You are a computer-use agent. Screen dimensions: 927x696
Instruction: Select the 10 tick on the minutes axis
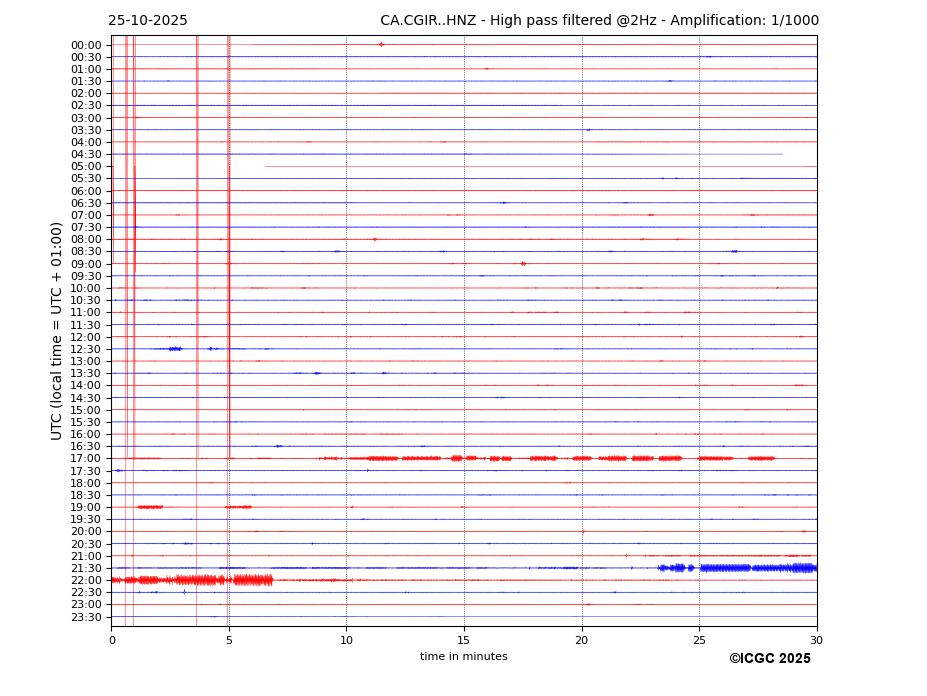click(346, 639)
